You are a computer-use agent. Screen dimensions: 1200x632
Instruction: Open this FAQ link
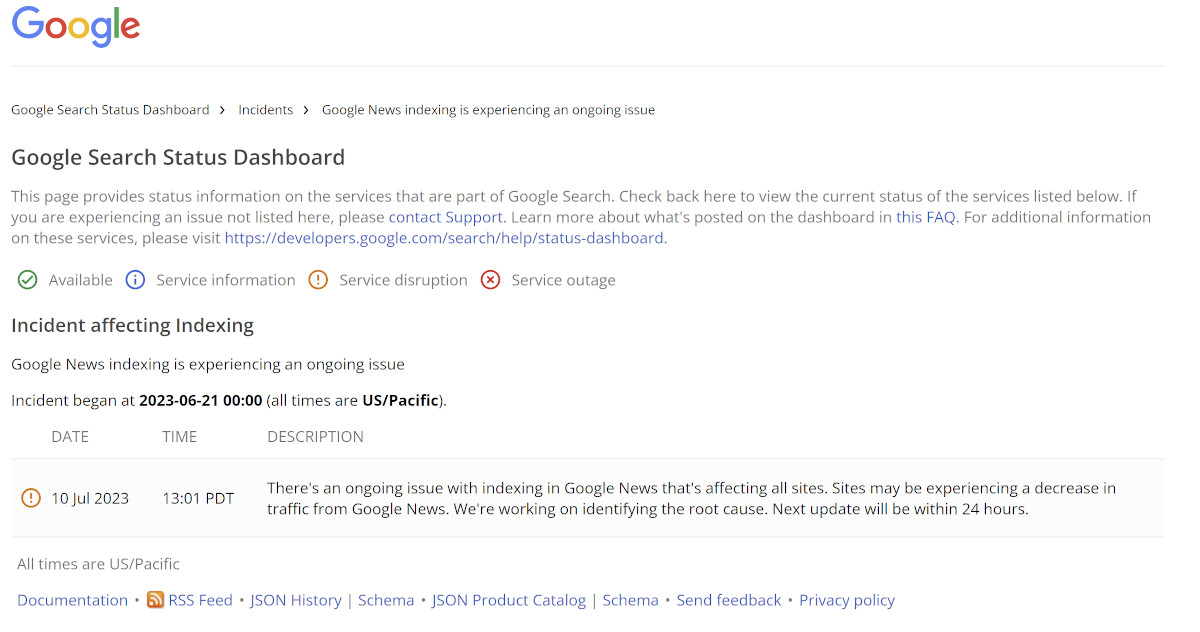[926, 216]
